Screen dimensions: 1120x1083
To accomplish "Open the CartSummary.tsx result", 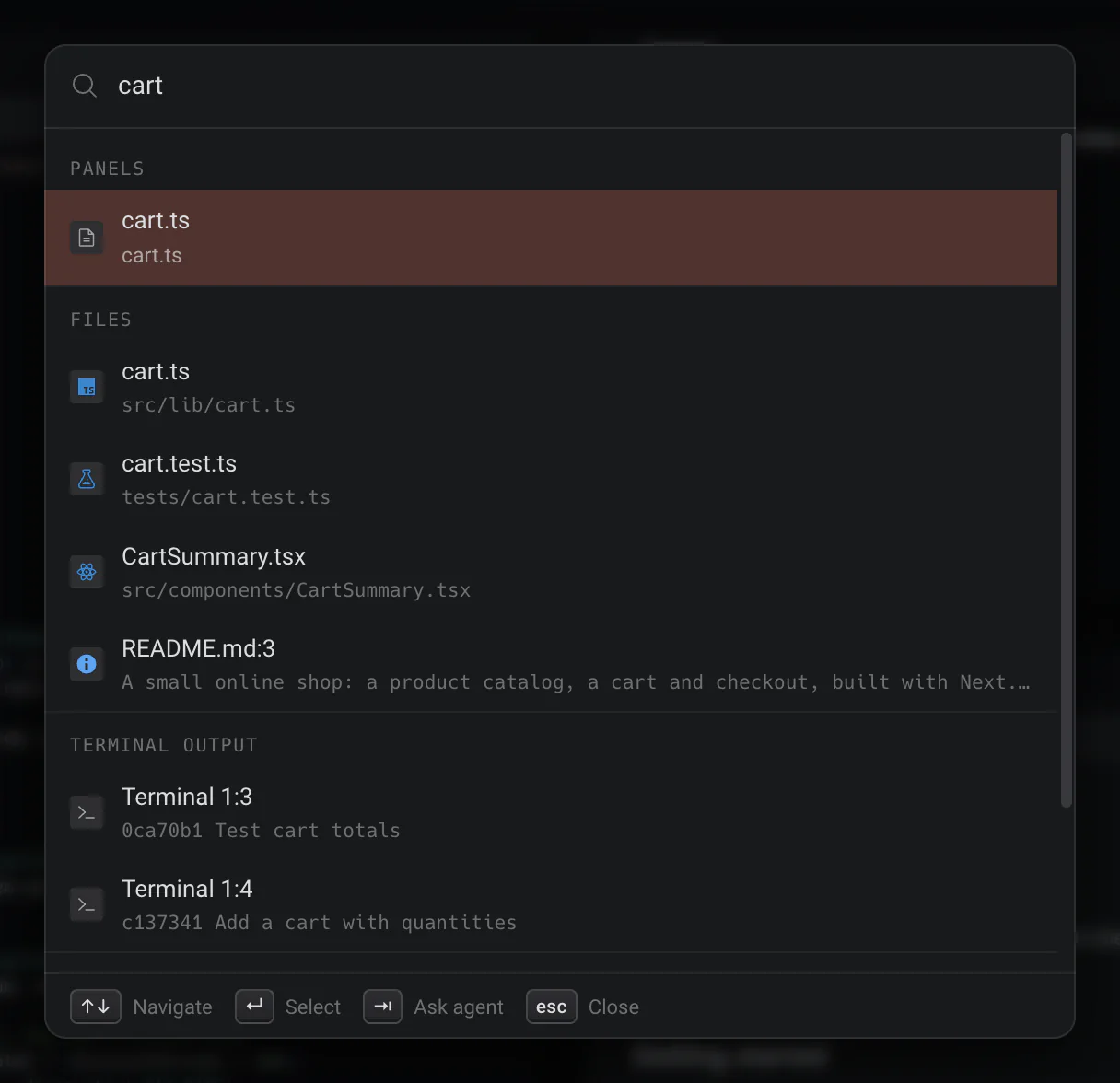I will [x=551, y=572].
